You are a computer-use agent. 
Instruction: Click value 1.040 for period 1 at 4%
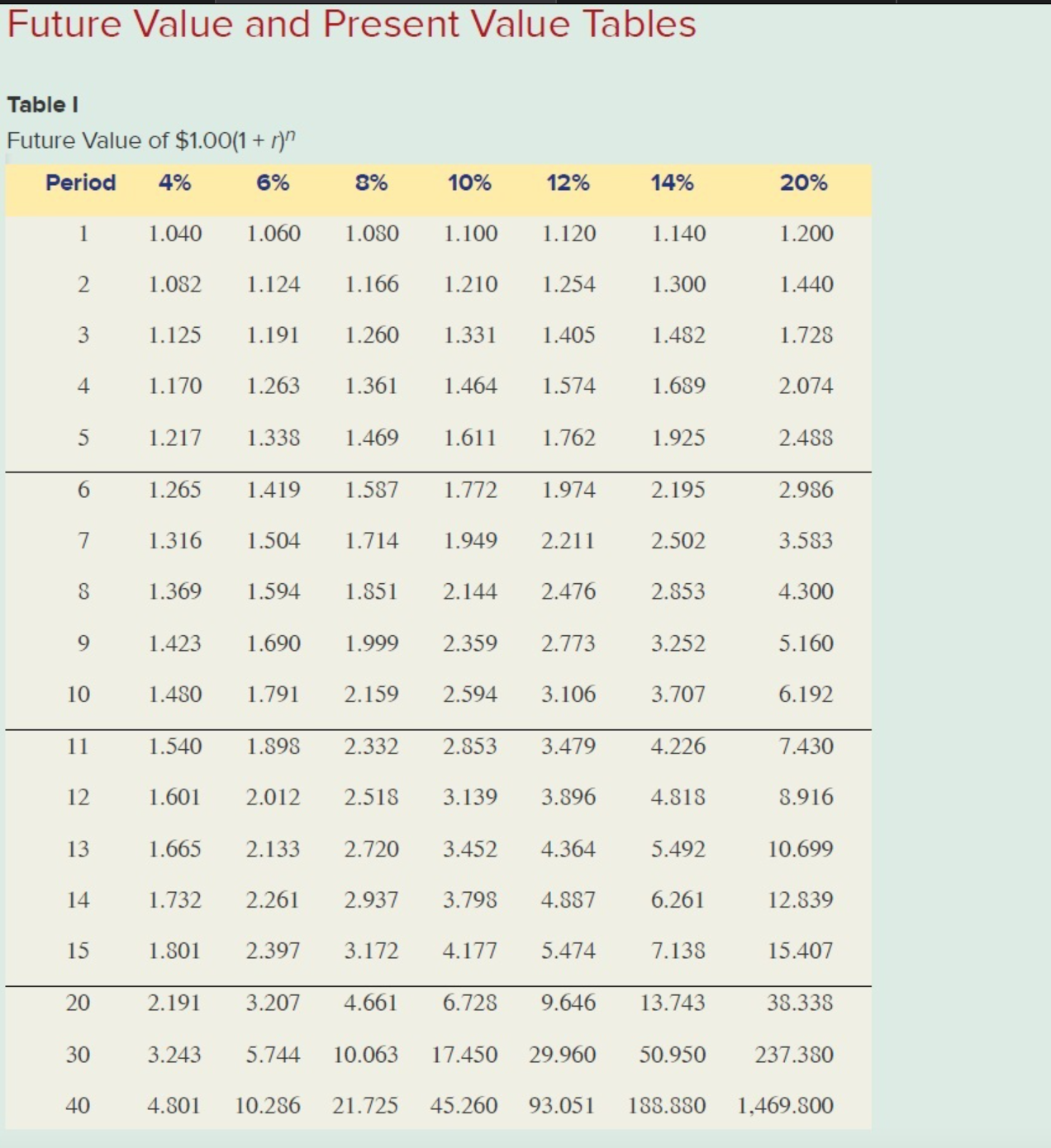(174, 234)
